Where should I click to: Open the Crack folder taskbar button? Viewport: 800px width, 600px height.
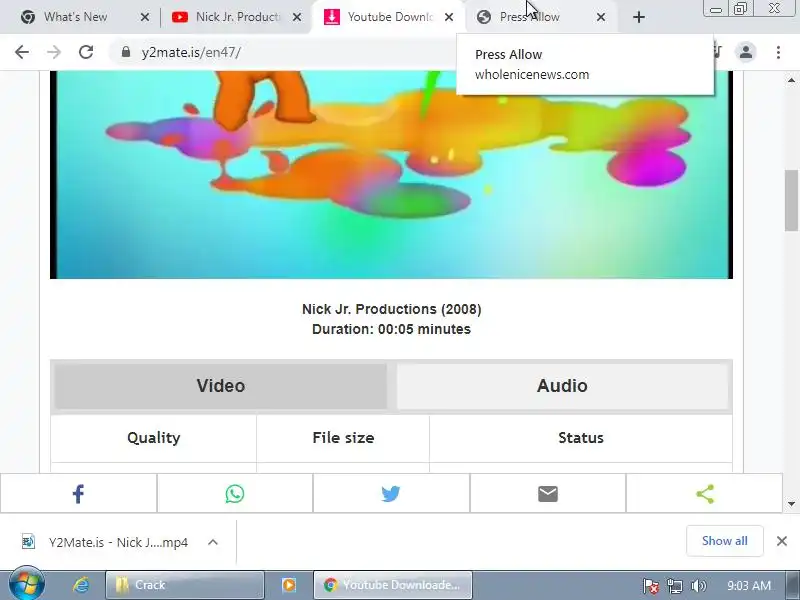click(185, 585)
